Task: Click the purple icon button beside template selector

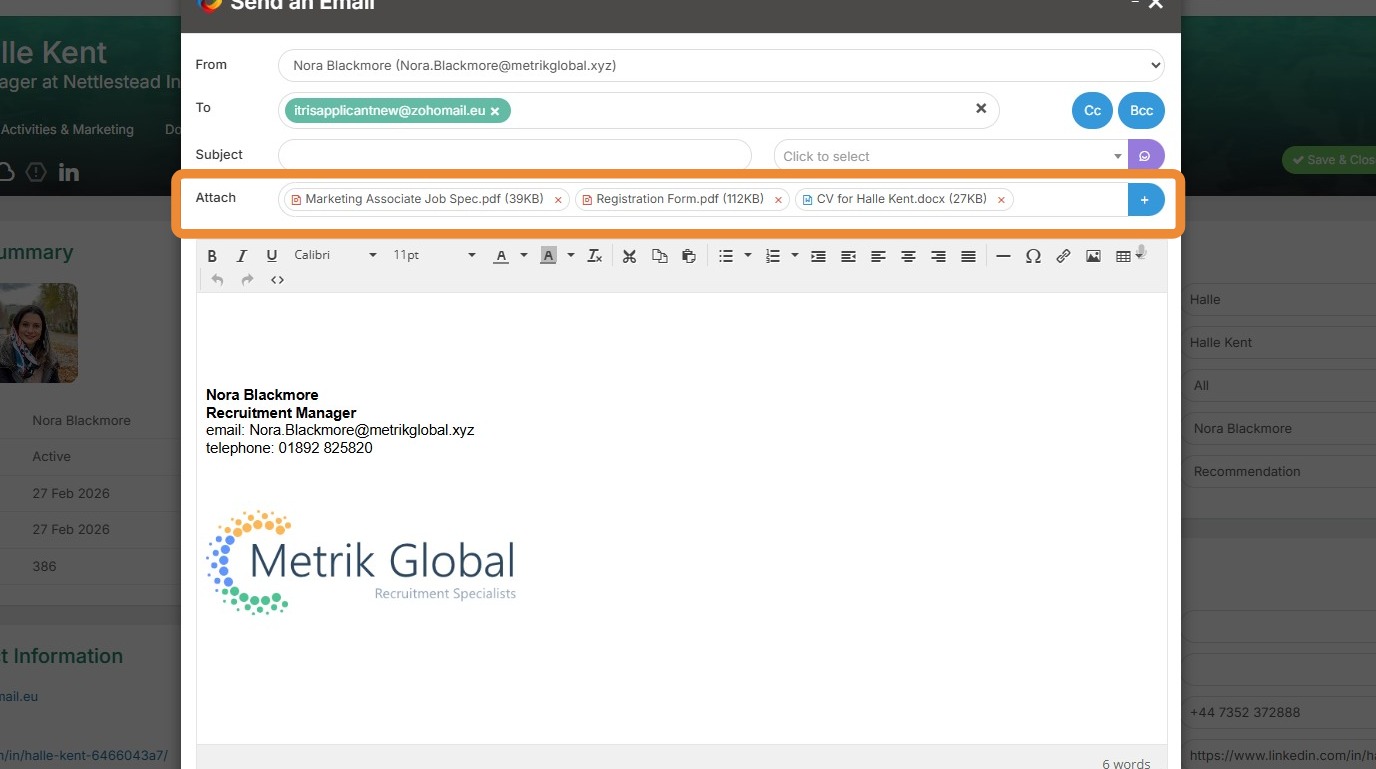Action: click(1146, 156)
